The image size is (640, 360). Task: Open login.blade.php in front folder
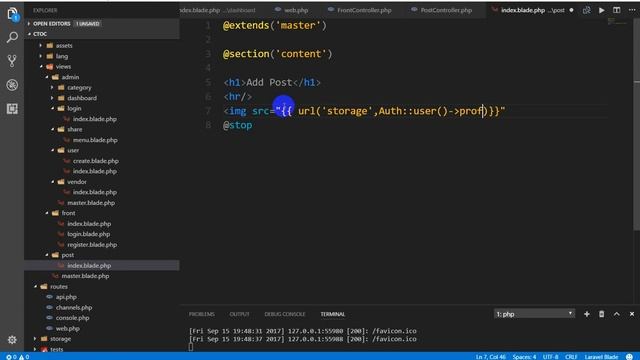pos(89,234)
